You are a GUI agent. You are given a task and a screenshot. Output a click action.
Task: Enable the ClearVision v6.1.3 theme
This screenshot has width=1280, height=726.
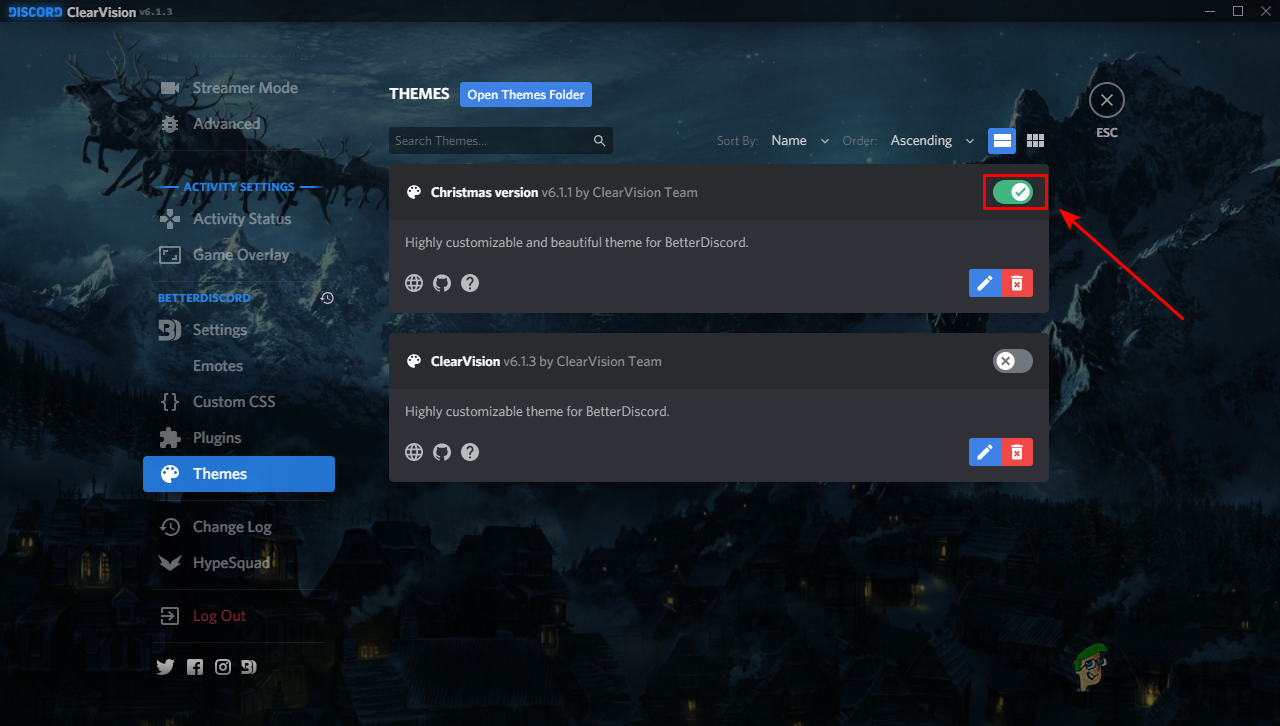1013,361
